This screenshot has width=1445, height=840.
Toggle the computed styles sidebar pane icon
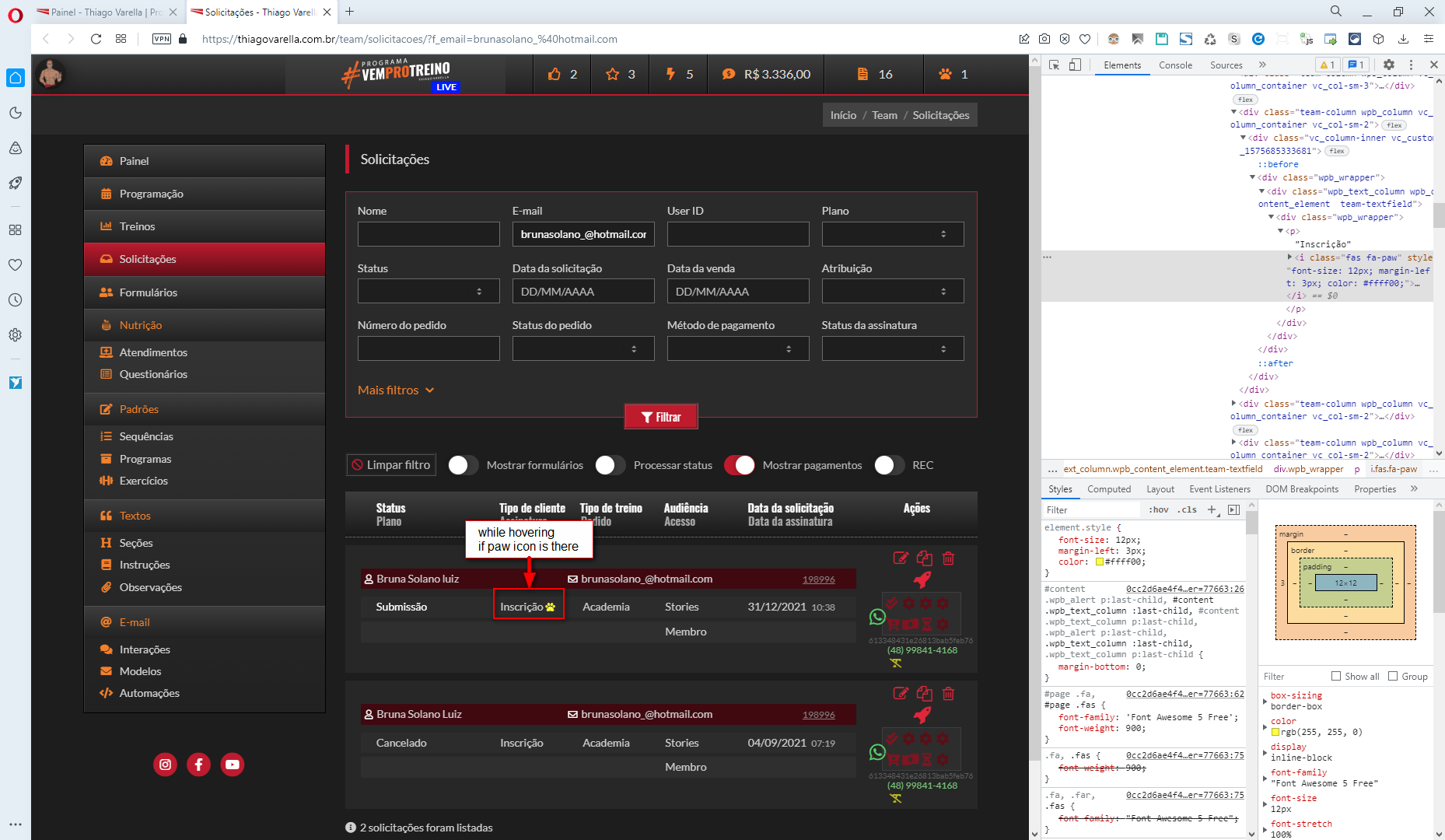point(1233,510)
